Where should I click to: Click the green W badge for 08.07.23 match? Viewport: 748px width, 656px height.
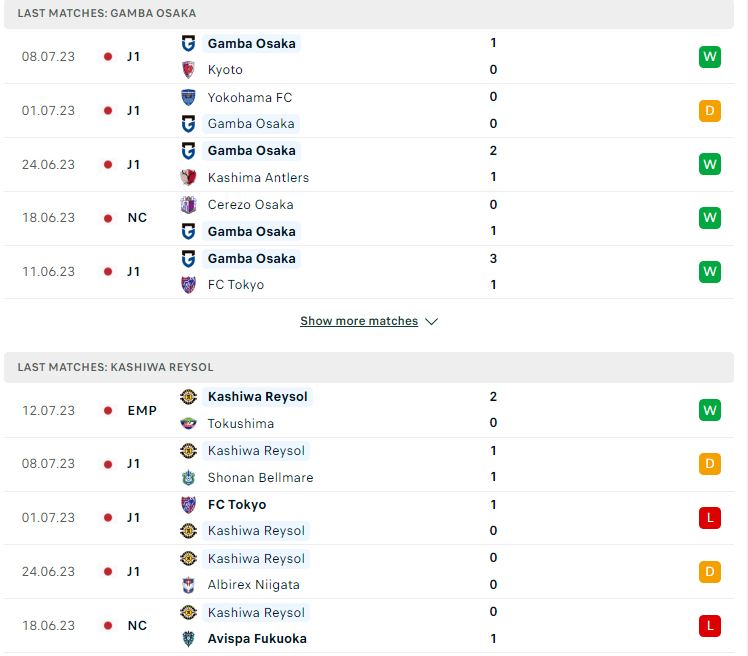[x=710, y=57]
